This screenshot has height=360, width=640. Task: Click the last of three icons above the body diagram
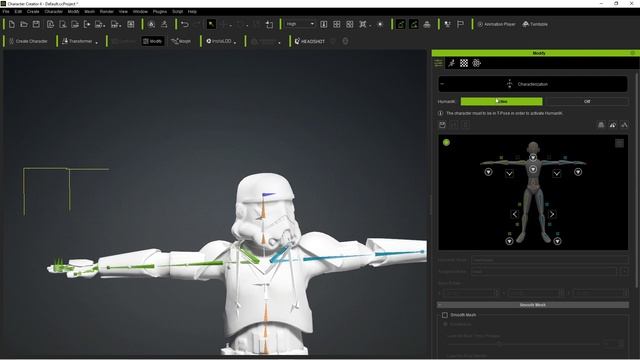point(624,125)
